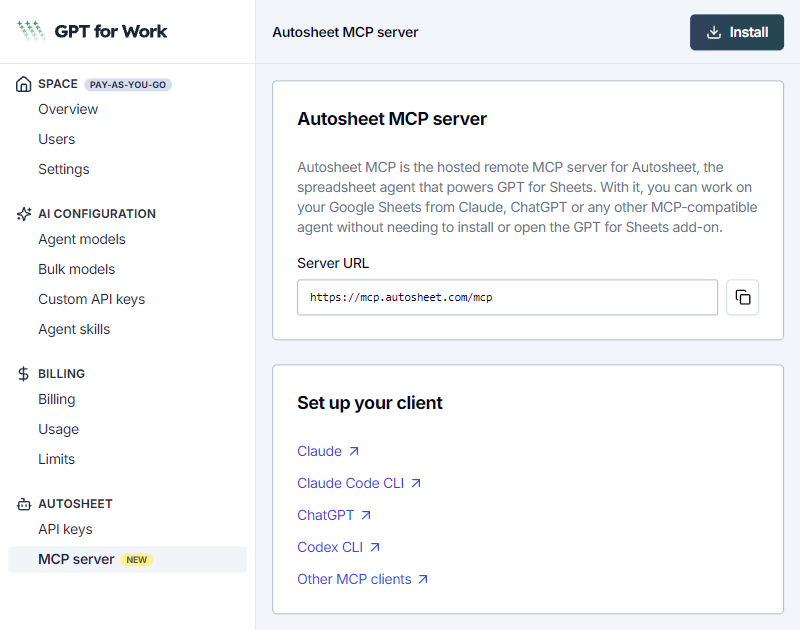
Task: Go to Bulk models
Action: click(77, 269)
